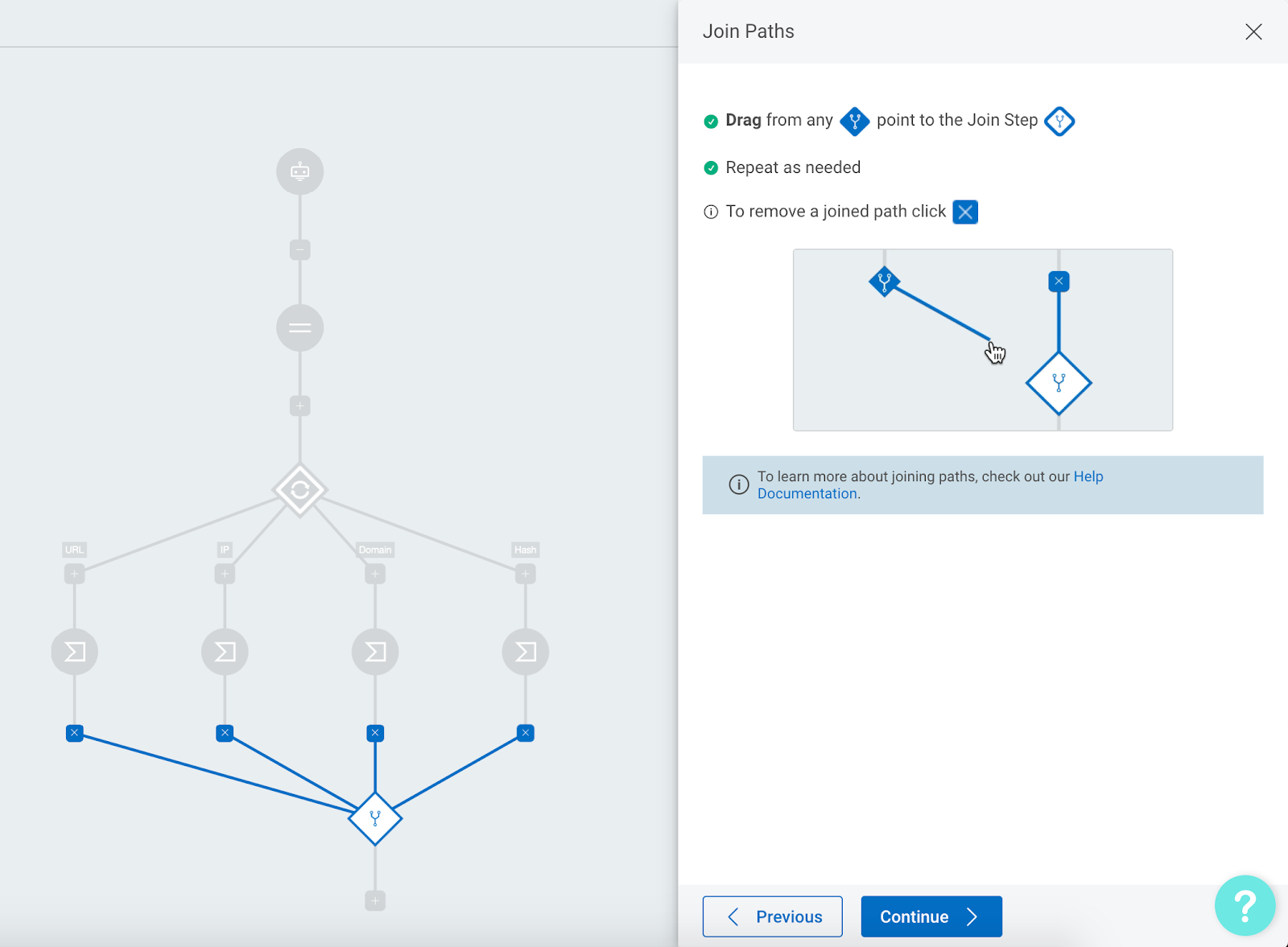The width and height of the screenshot is (1288, 947).
Task: Click the loop decision diamond node
Action: [x=299, y=489]
